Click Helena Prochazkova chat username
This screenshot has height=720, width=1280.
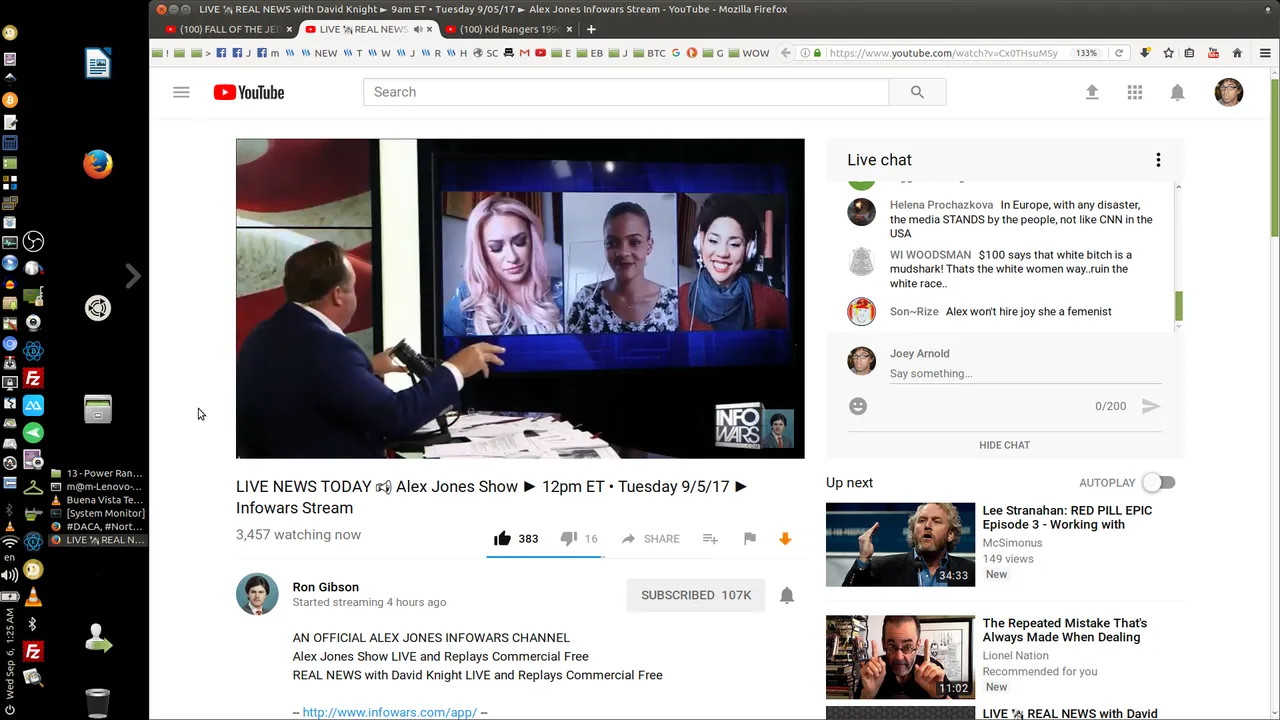(x=941, y=205)
